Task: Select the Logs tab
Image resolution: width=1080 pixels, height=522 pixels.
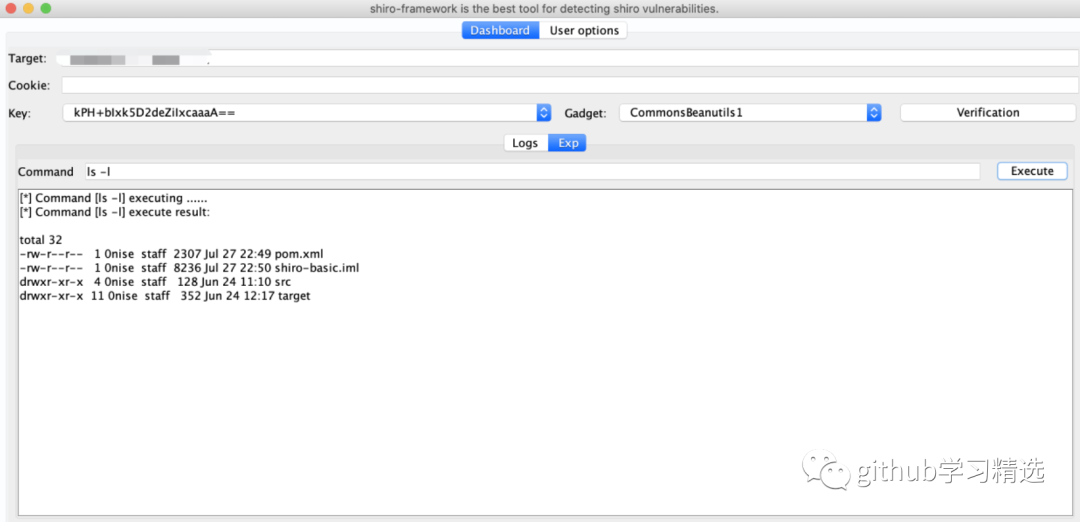Action: [526, 143]
